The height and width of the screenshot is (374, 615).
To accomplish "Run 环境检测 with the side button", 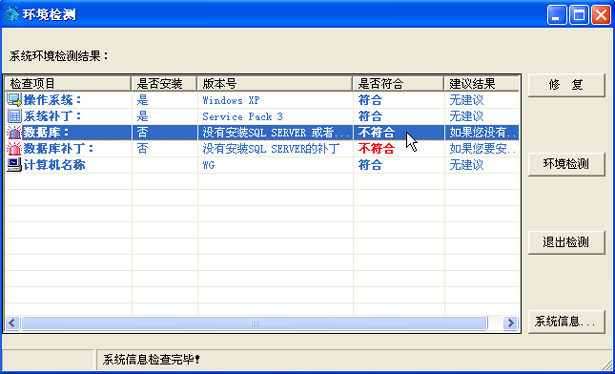I will (x=566, y=164).
